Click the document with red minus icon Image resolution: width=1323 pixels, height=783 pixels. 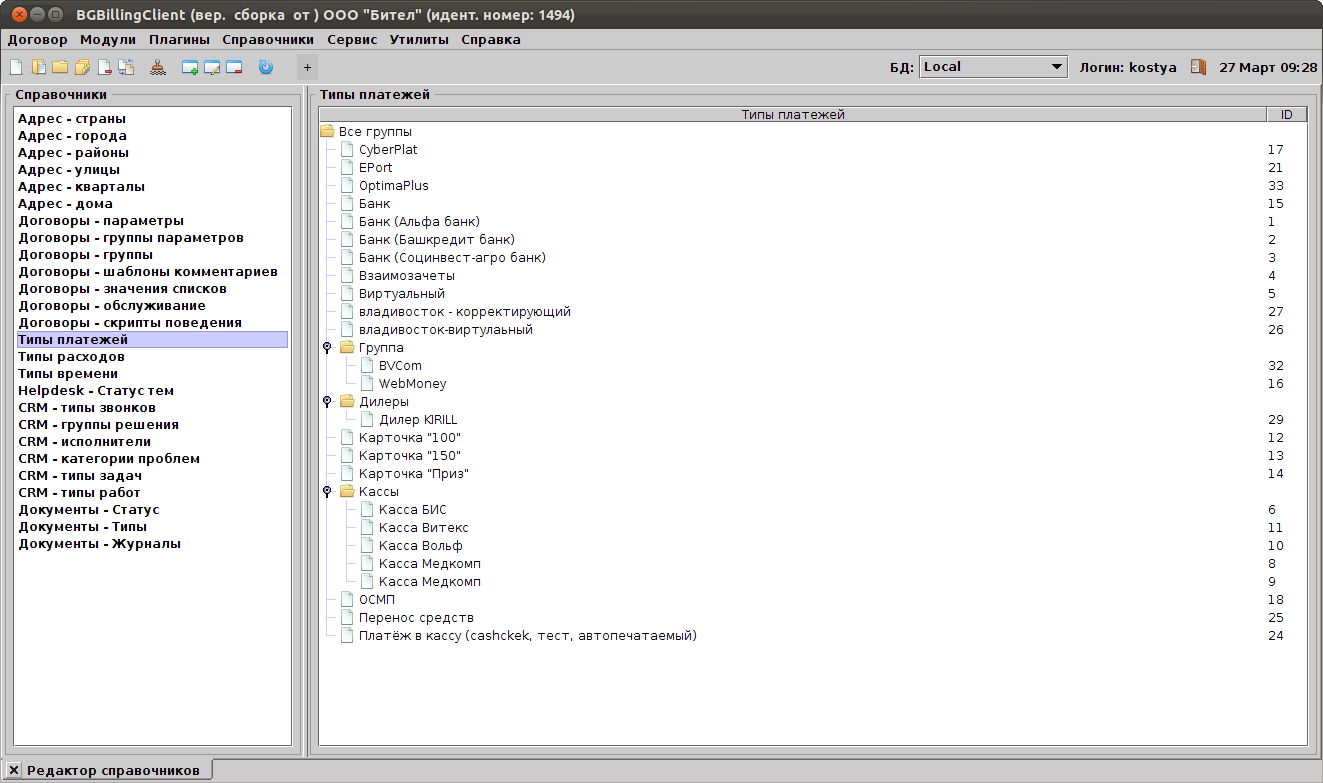tap(104, 67)
